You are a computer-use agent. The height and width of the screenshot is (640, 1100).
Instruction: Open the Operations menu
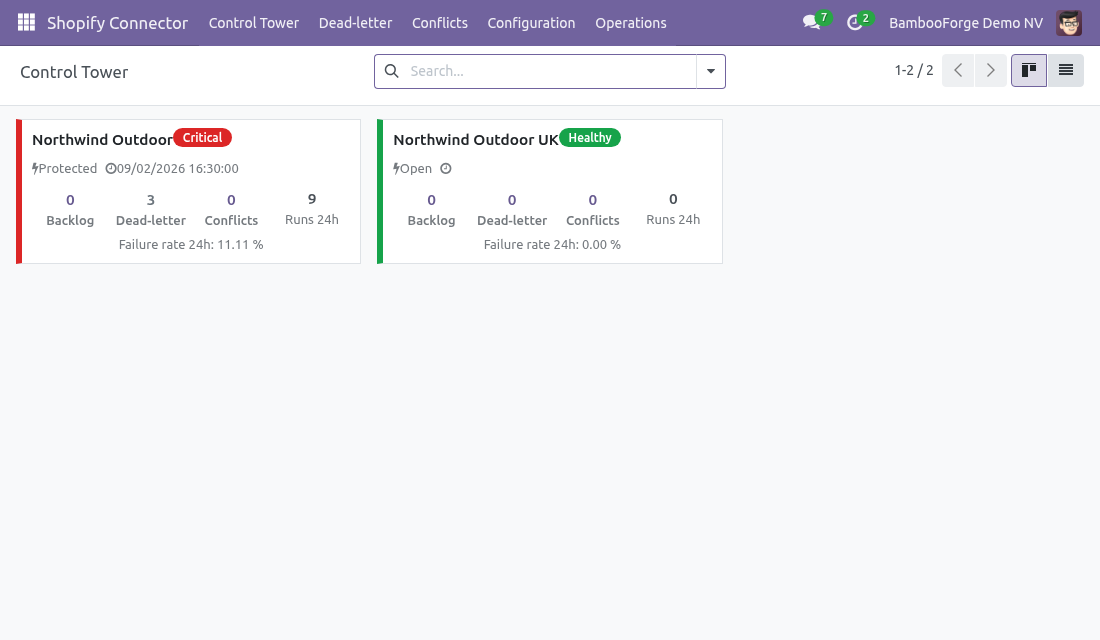tap(631, 22)
